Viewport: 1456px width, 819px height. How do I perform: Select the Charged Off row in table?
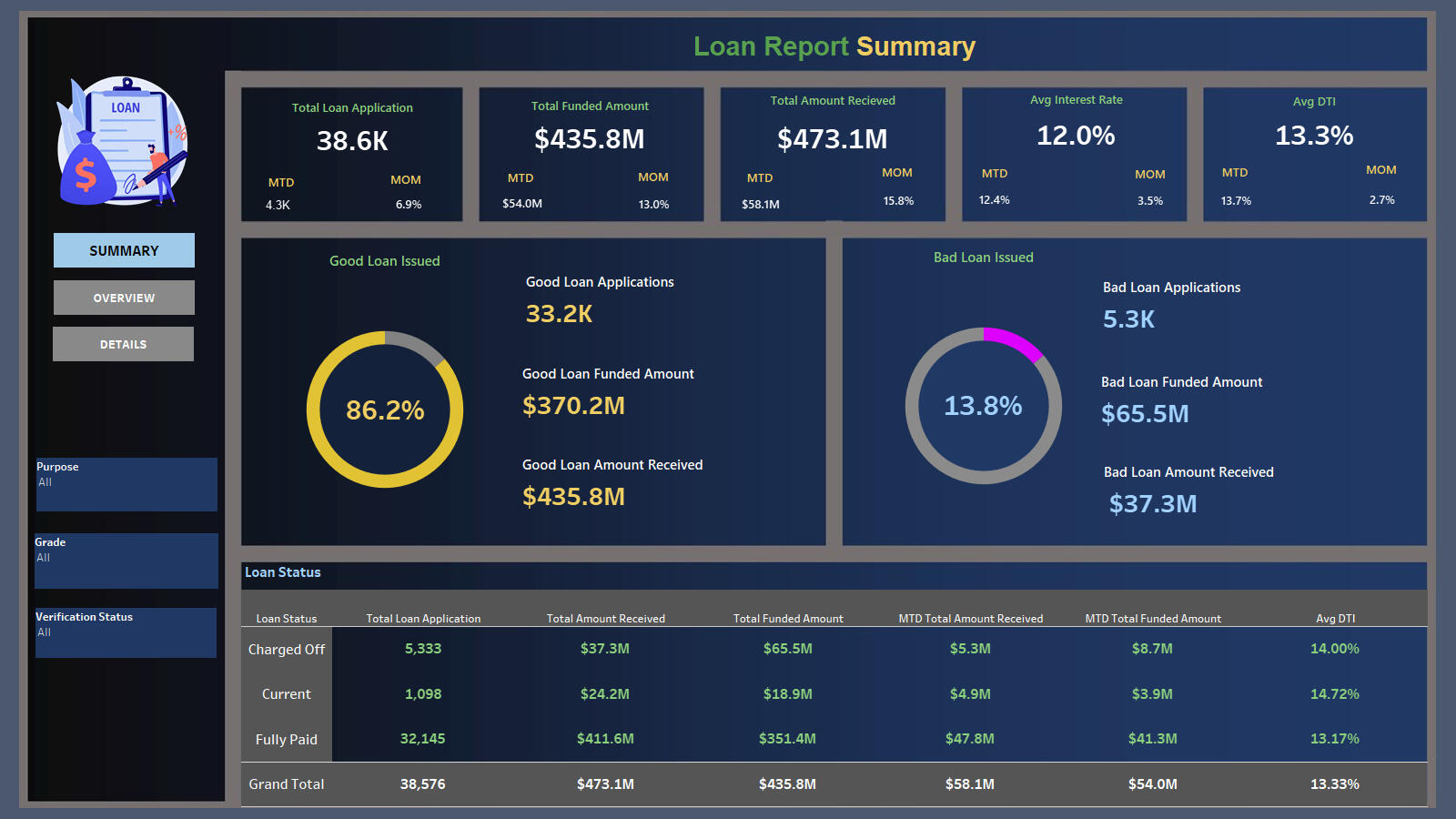coord(287,650)
